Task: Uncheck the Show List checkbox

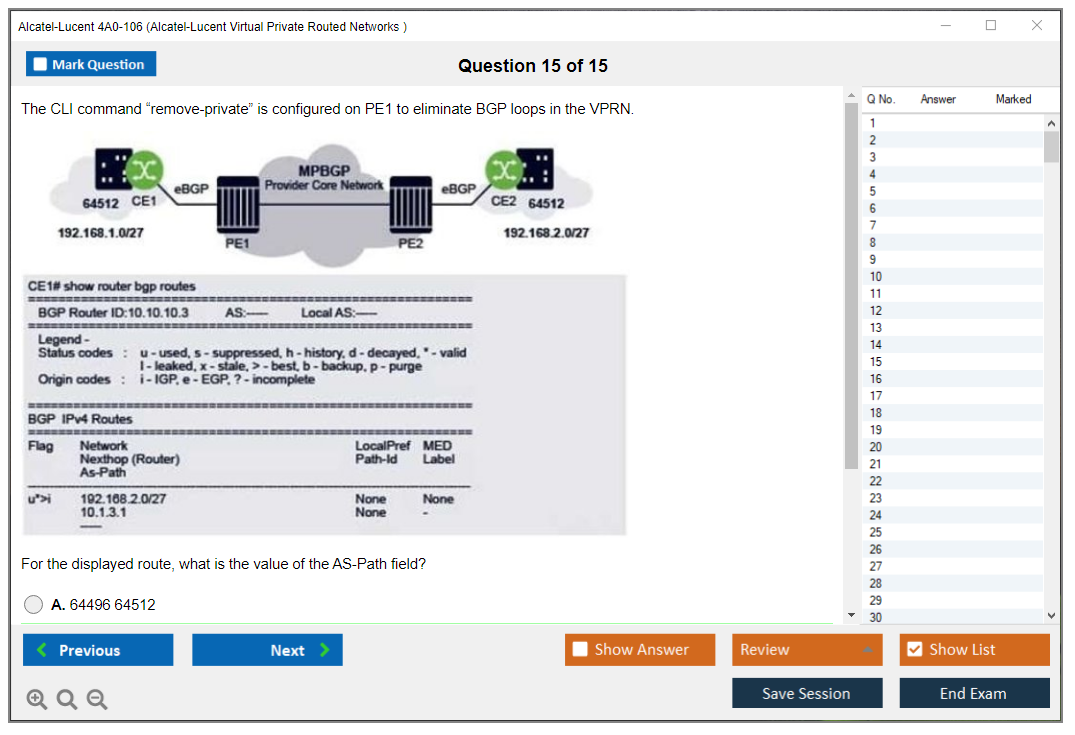Action: point(914,650)
